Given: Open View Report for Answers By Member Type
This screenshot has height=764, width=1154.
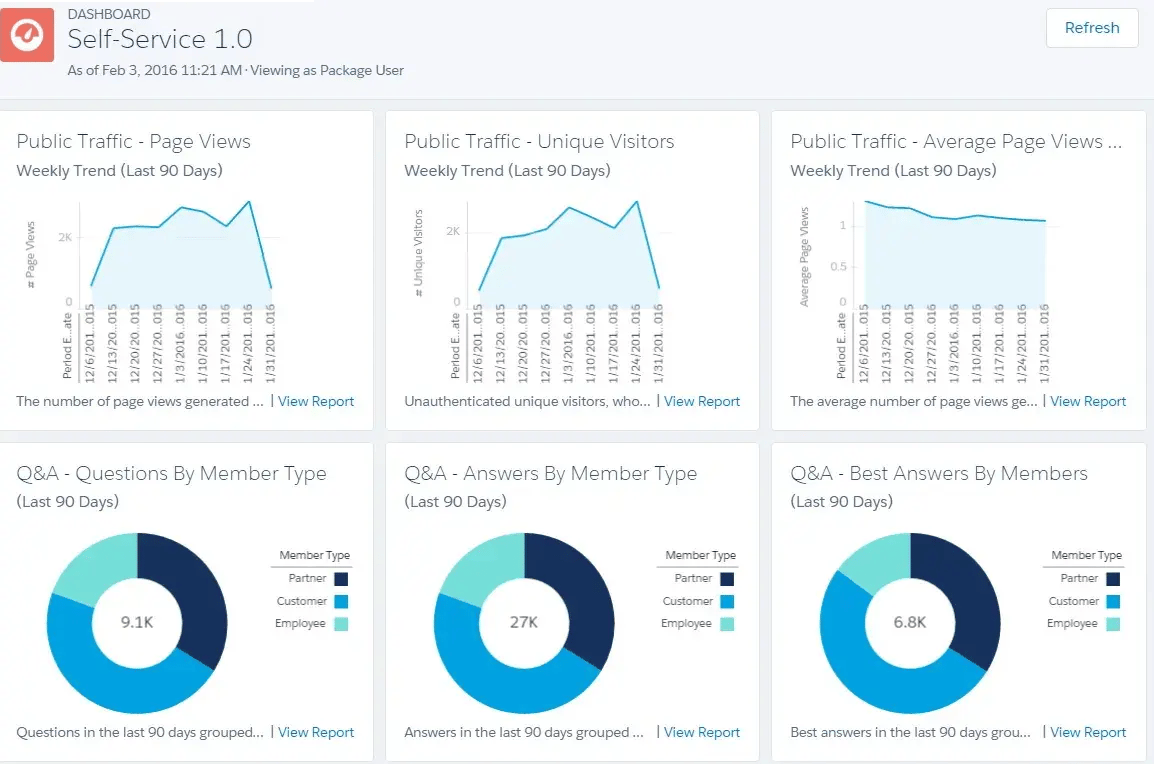Looking at the screenshot, I should pyautogui.click(x=702, y=732).
